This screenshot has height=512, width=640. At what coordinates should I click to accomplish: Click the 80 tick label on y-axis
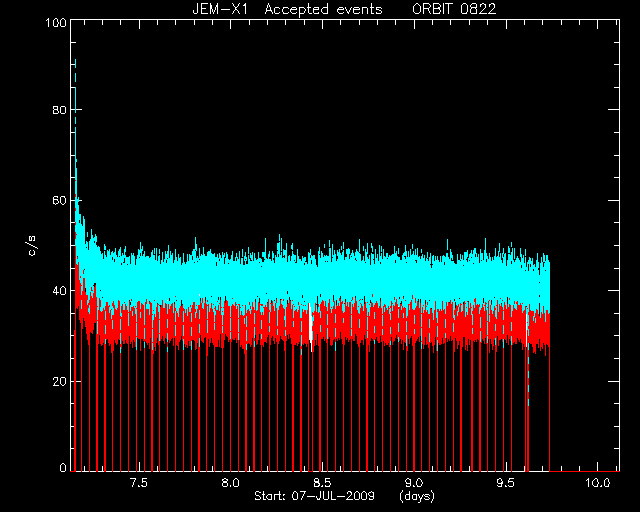[x=60, y=110]
